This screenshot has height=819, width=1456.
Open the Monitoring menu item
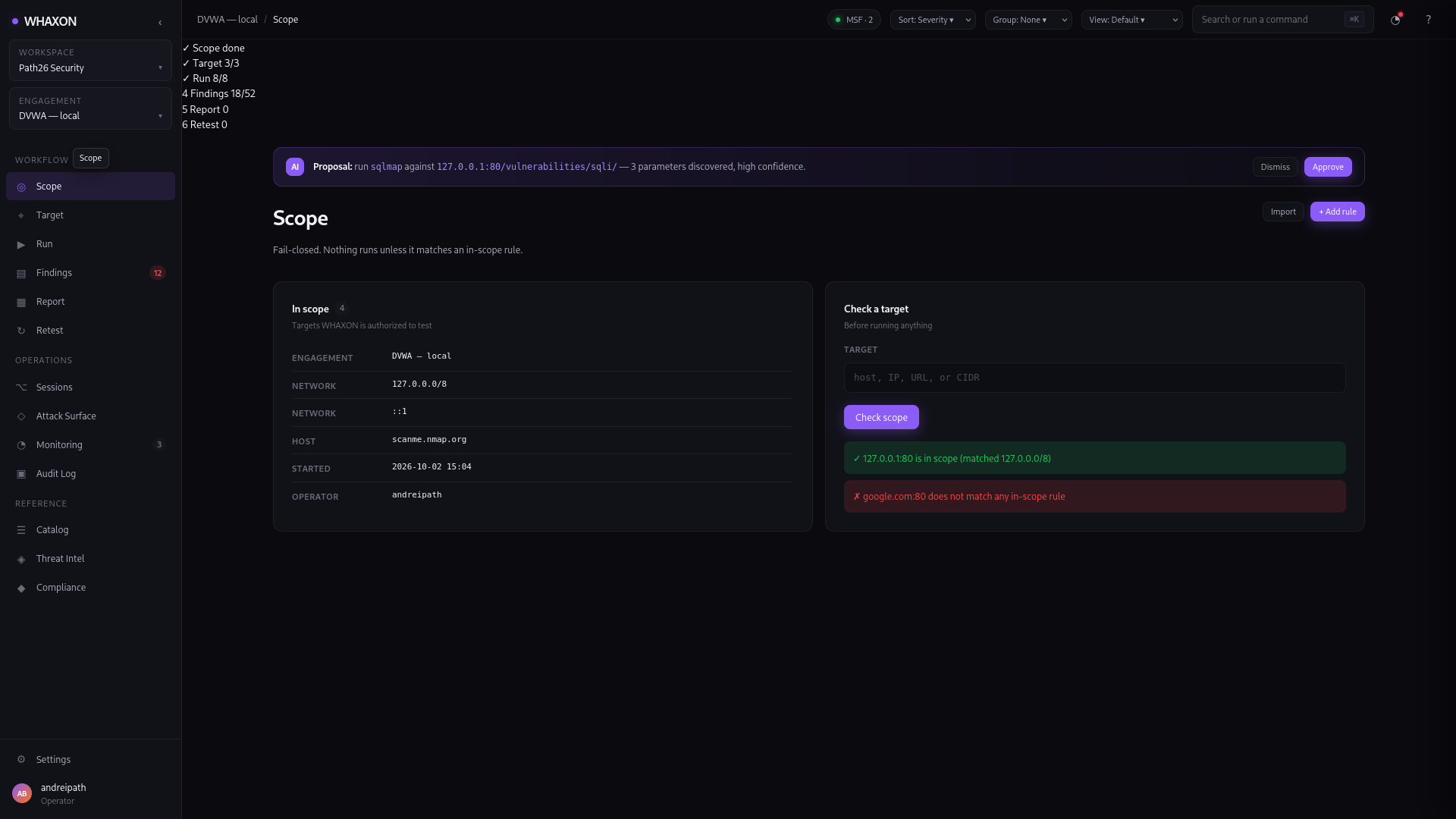point(90,445)
